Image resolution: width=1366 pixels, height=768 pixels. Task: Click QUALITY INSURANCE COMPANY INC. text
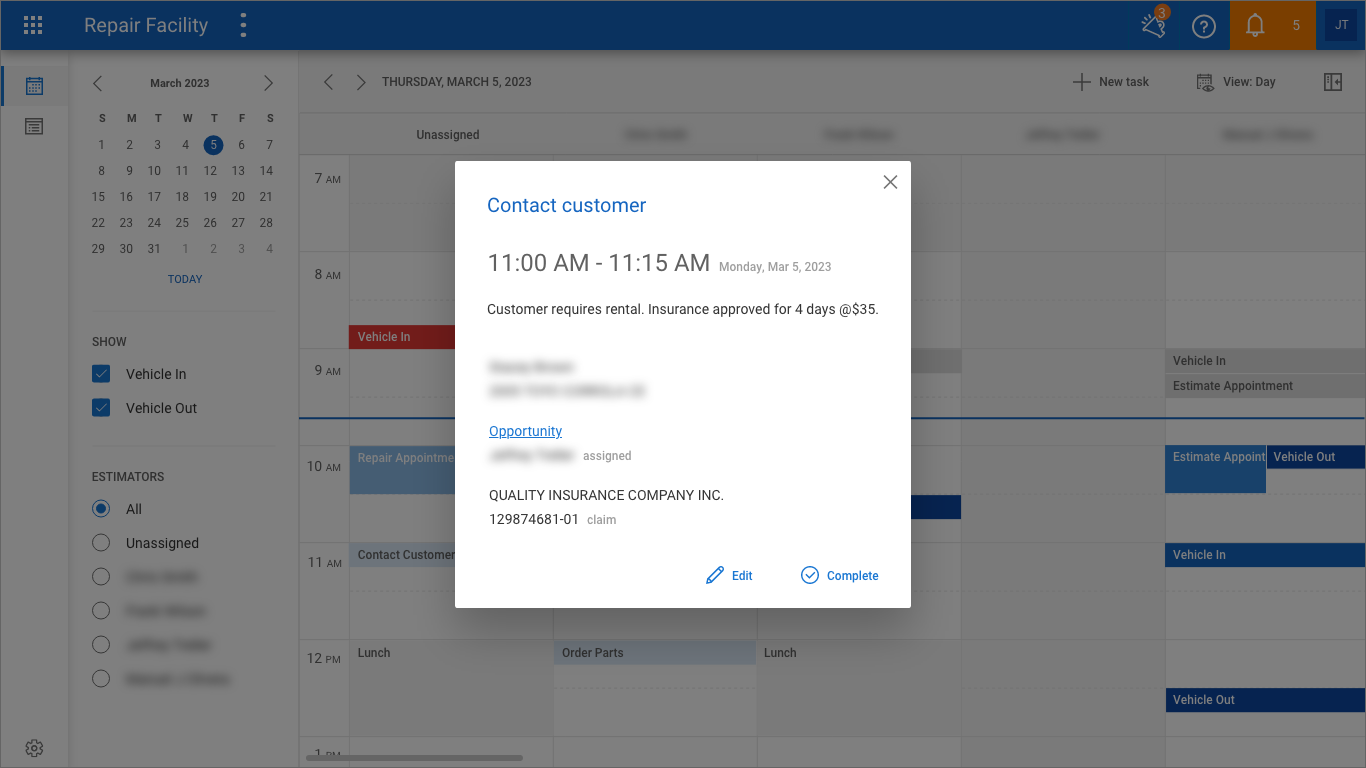pos(606,495)
